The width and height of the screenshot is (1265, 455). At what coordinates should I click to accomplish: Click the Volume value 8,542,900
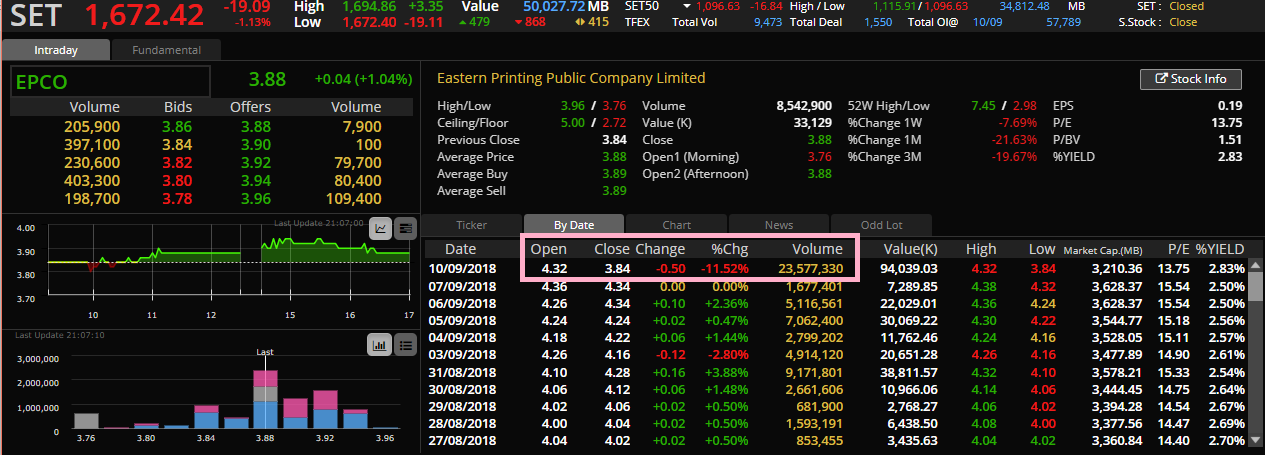(804, 105)
